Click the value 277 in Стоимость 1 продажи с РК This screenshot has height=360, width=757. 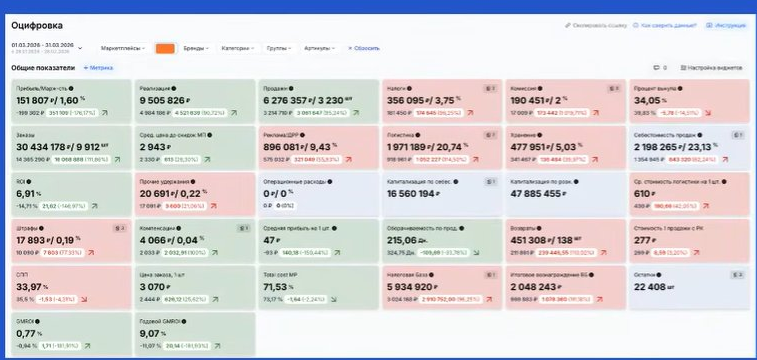tap(642, 240)
